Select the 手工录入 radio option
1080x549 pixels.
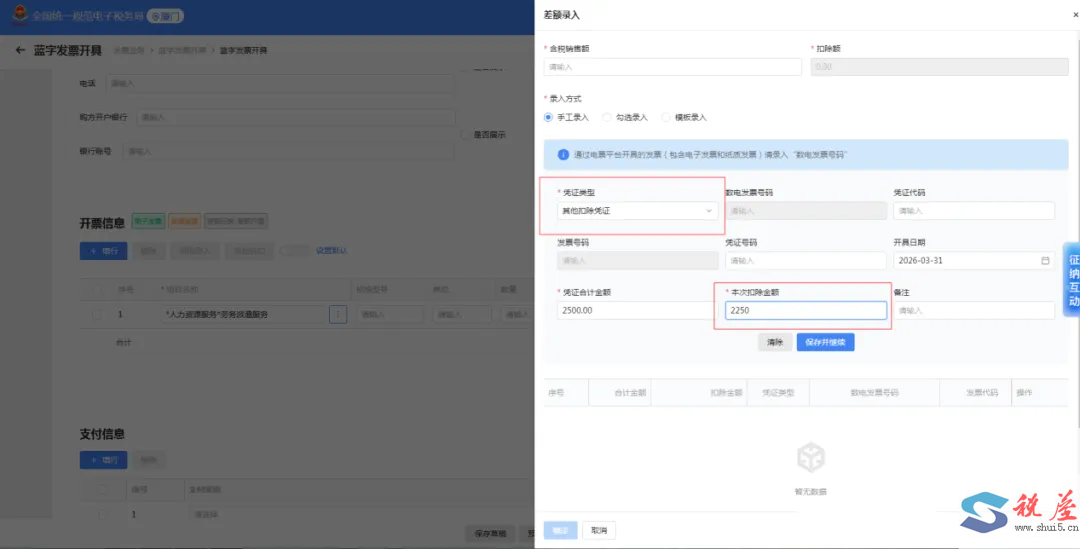coord(566,117)
